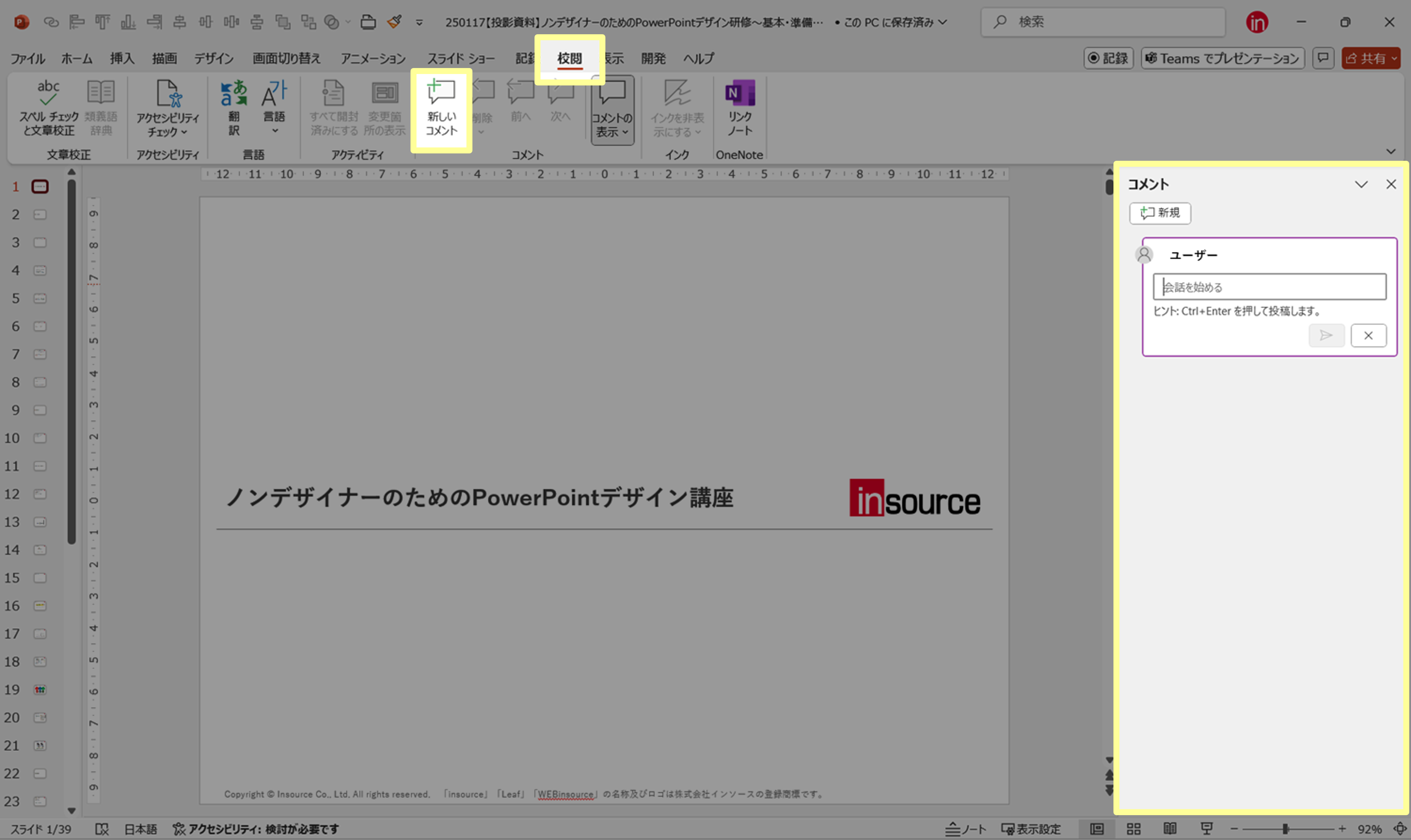1411x840 pixels.
Task: Open the Merge Shapes dropdown arrow
Action: point(348,22)
